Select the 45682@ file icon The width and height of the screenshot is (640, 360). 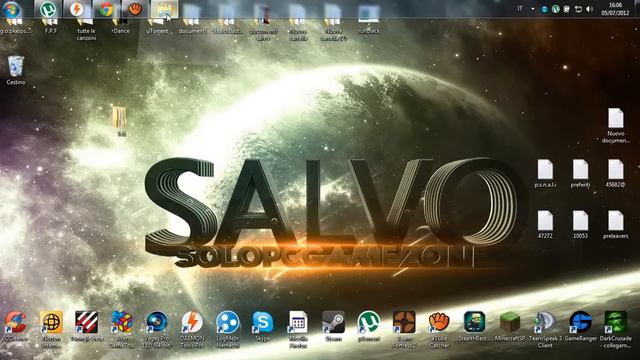[x=616, y=173]
